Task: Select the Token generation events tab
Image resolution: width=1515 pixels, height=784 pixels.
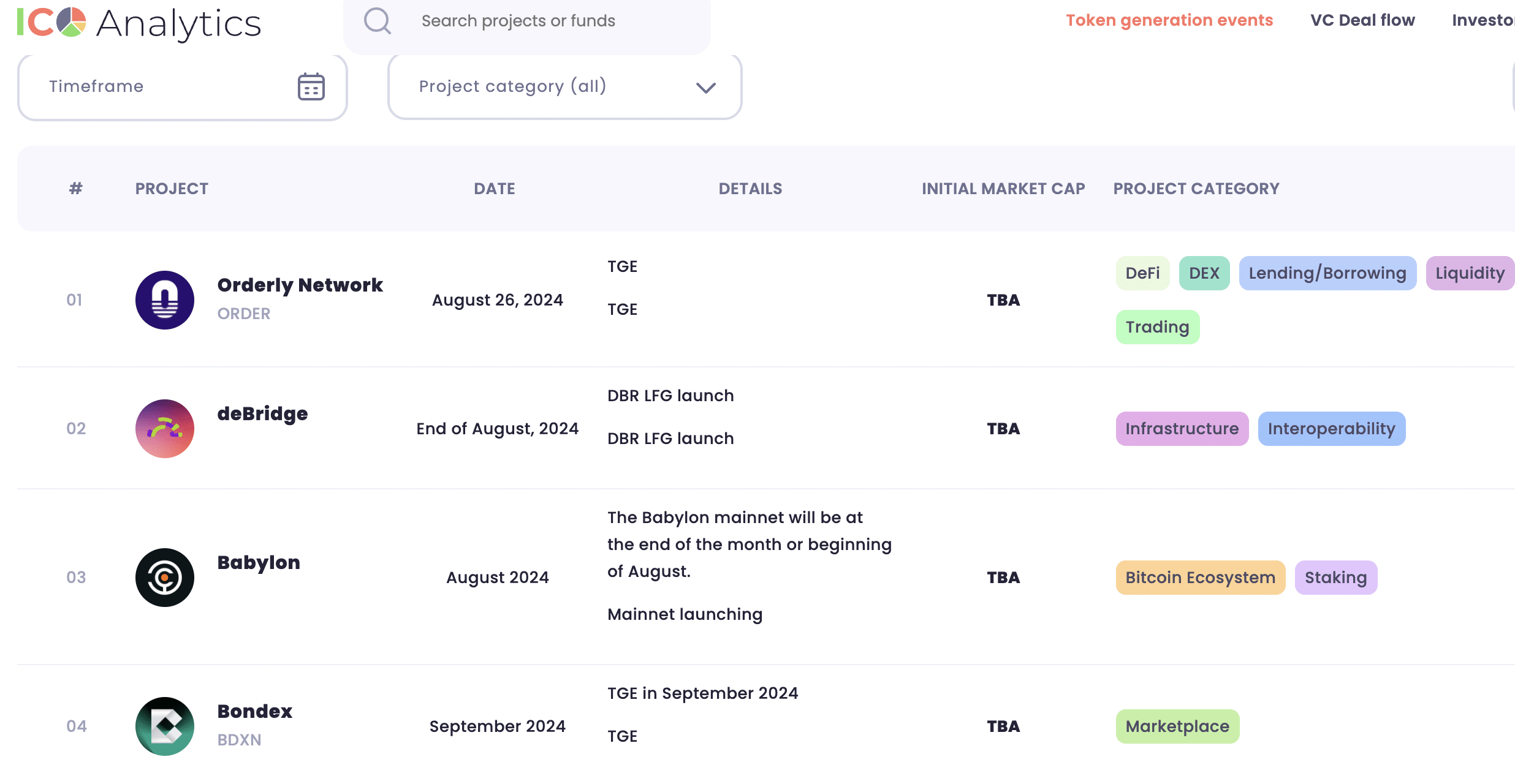Action: coord(1168,19)
